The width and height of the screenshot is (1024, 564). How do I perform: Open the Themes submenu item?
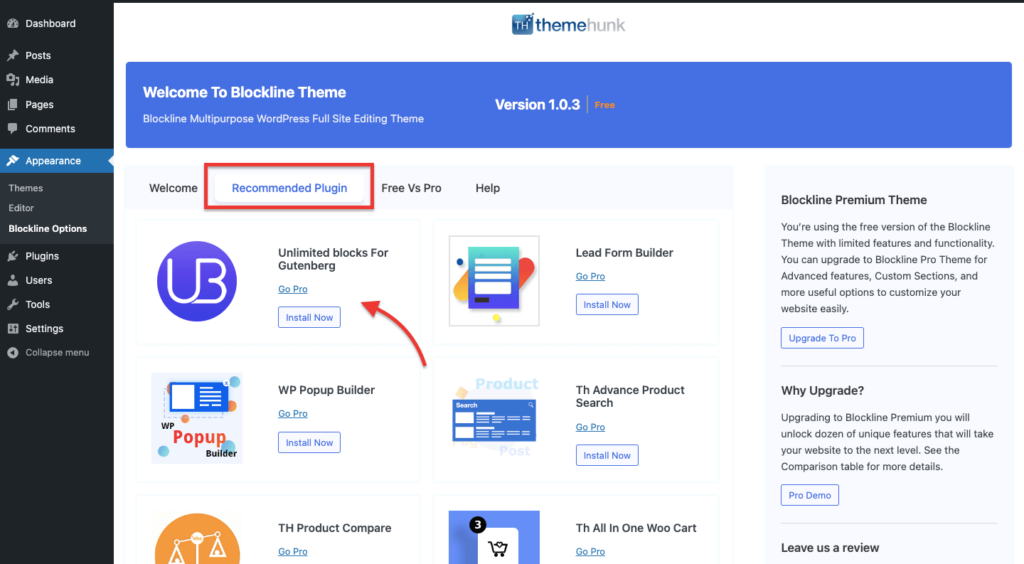(25, 188)
